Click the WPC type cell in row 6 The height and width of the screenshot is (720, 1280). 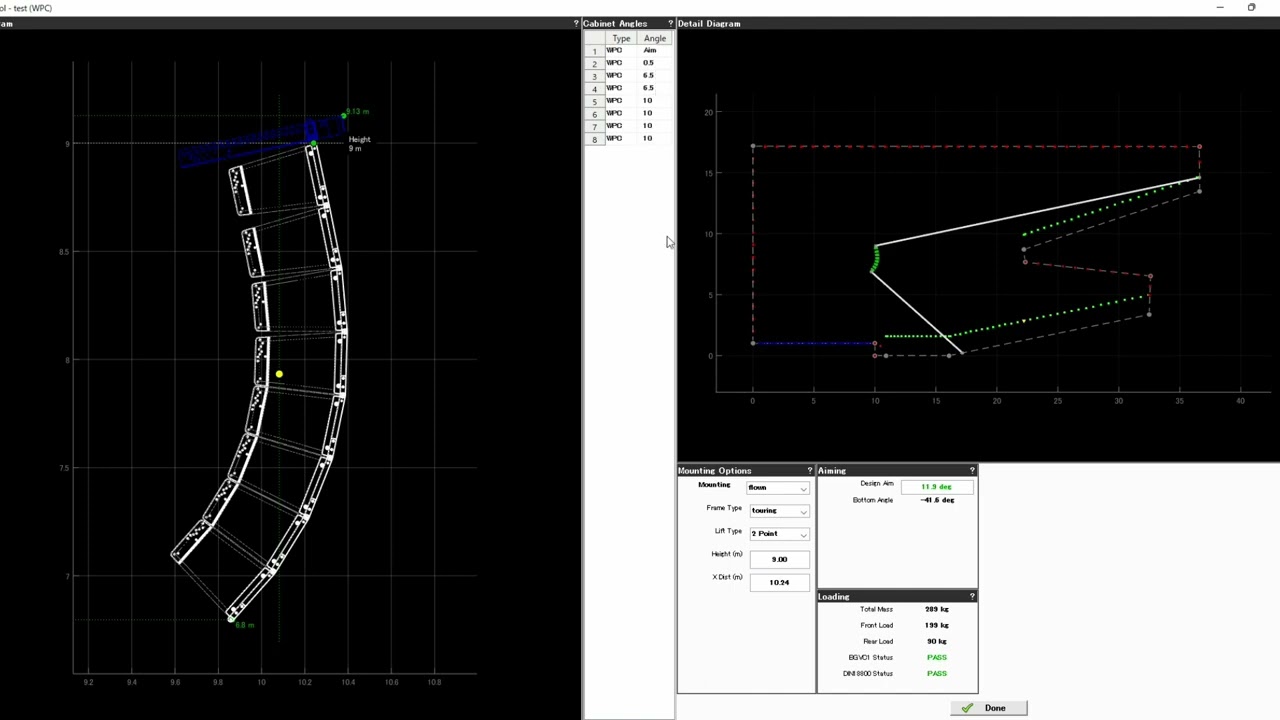coord(615,113)
